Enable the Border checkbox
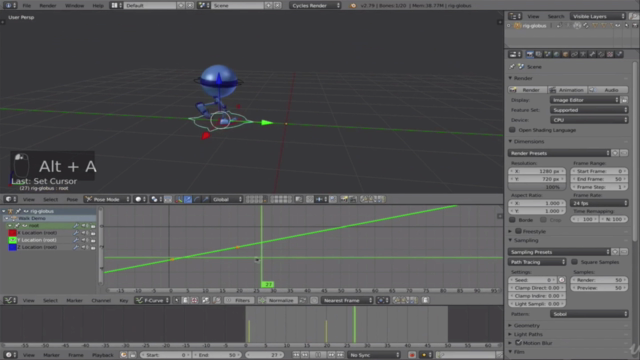The height and width of the screenshot is (360, 640). tap(512, 220)
